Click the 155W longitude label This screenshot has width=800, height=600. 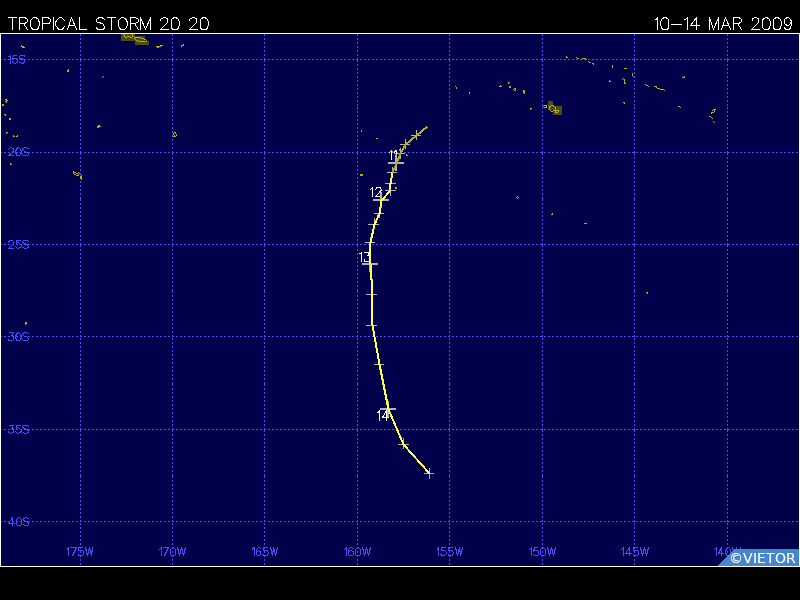[449, 552]
